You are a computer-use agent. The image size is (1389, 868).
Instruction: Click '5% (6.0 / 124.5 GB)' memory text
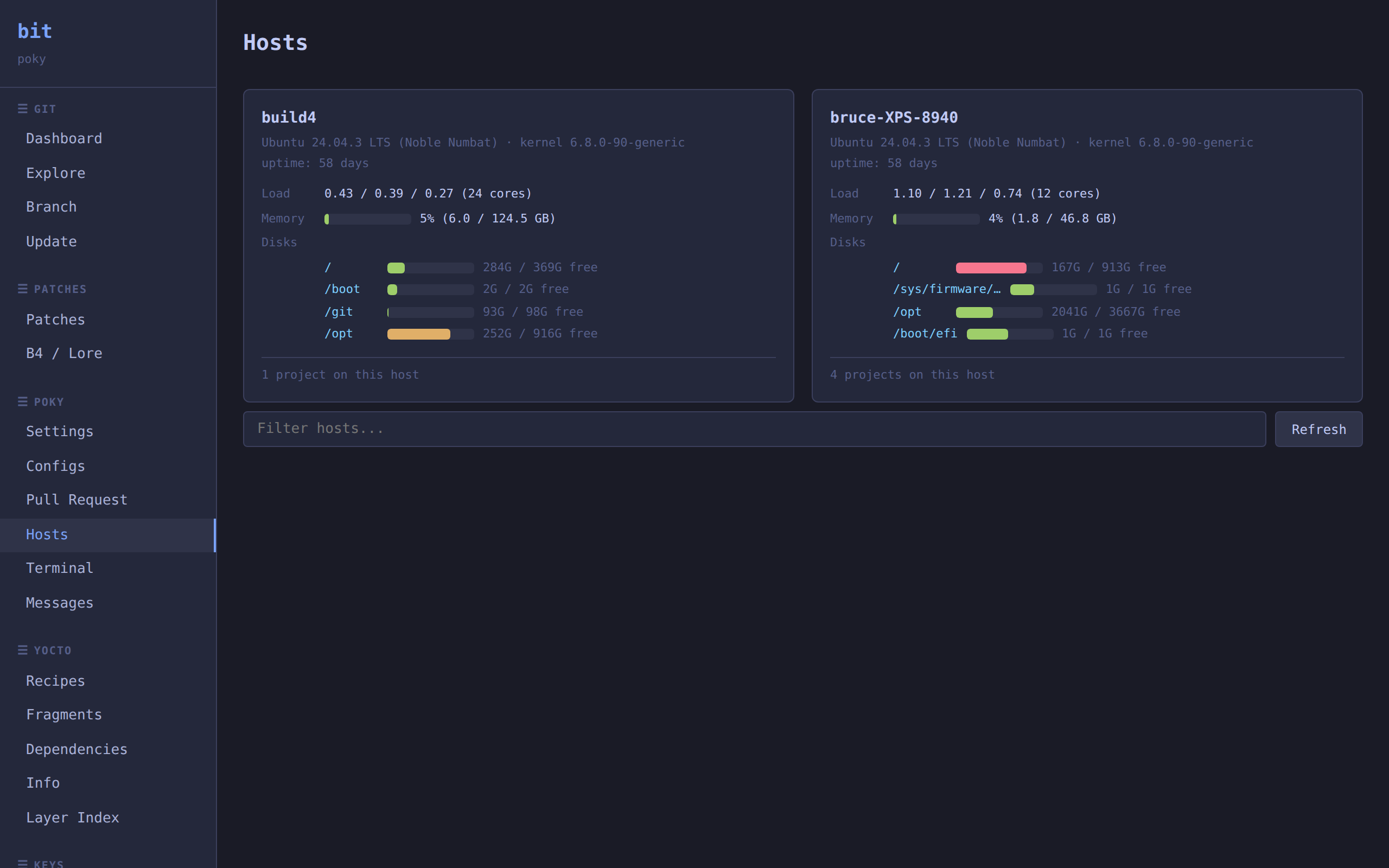pyautogui.click(x=488, y=219)
